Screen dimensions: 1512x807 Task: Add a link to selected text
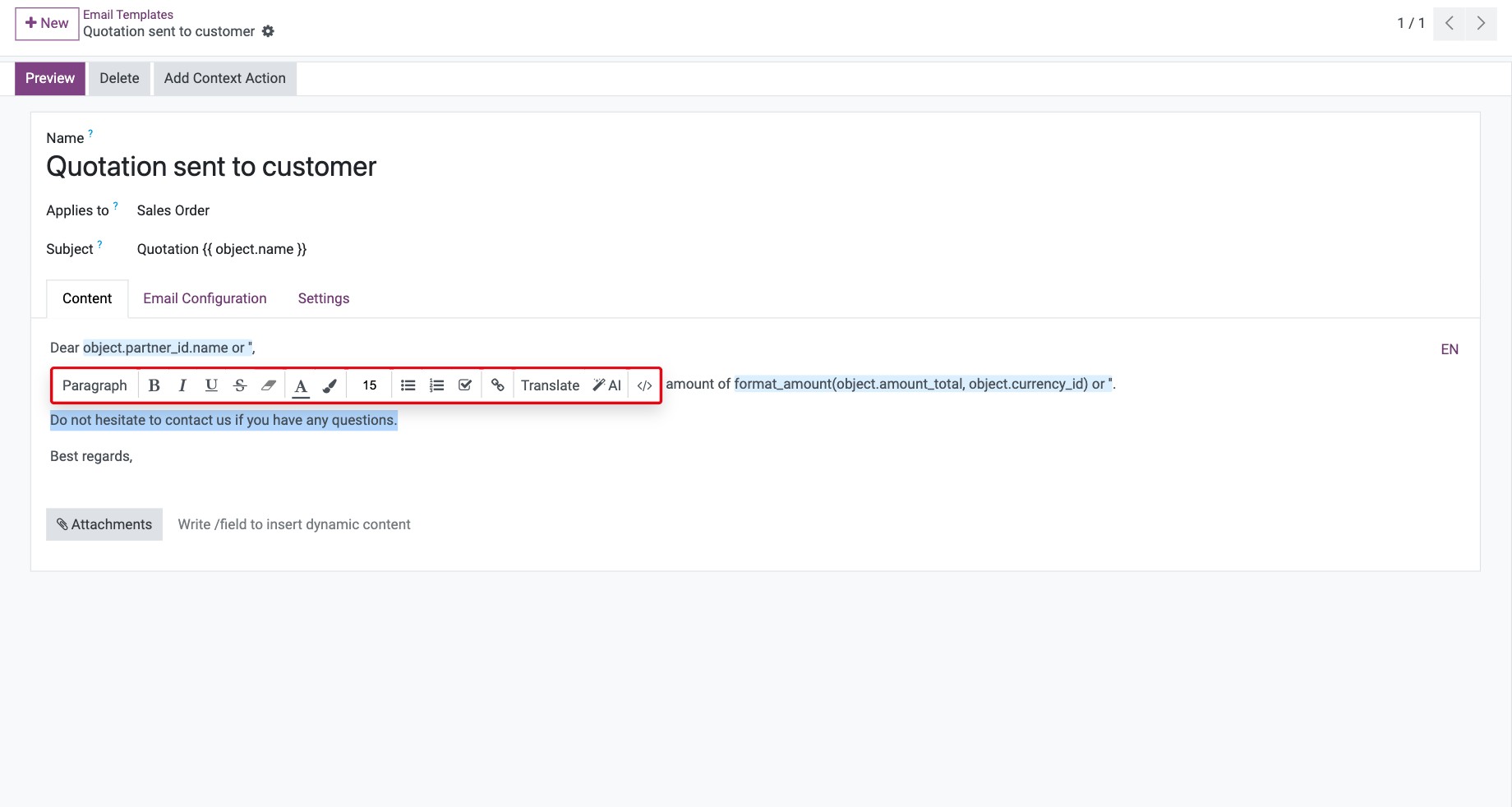tap(497, 385)
